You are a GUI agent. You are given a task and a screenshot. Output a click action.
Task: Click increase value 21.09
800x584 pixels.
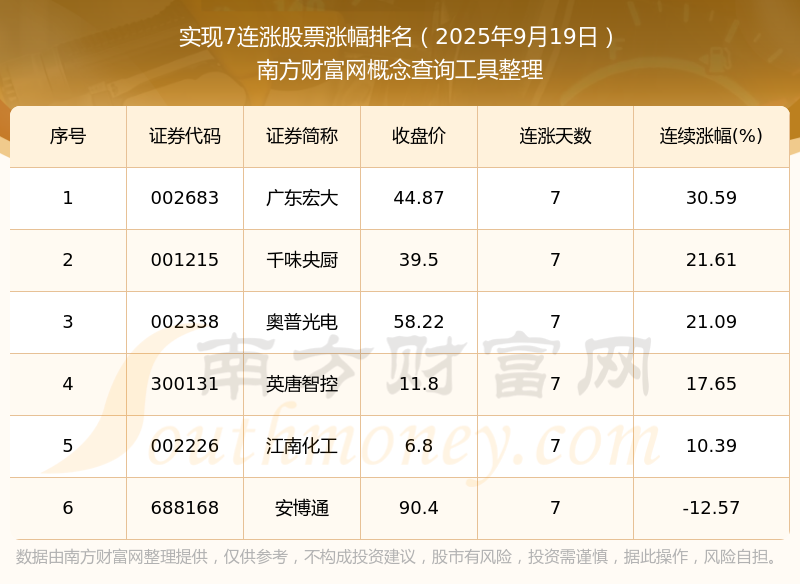tap(711, 322)
